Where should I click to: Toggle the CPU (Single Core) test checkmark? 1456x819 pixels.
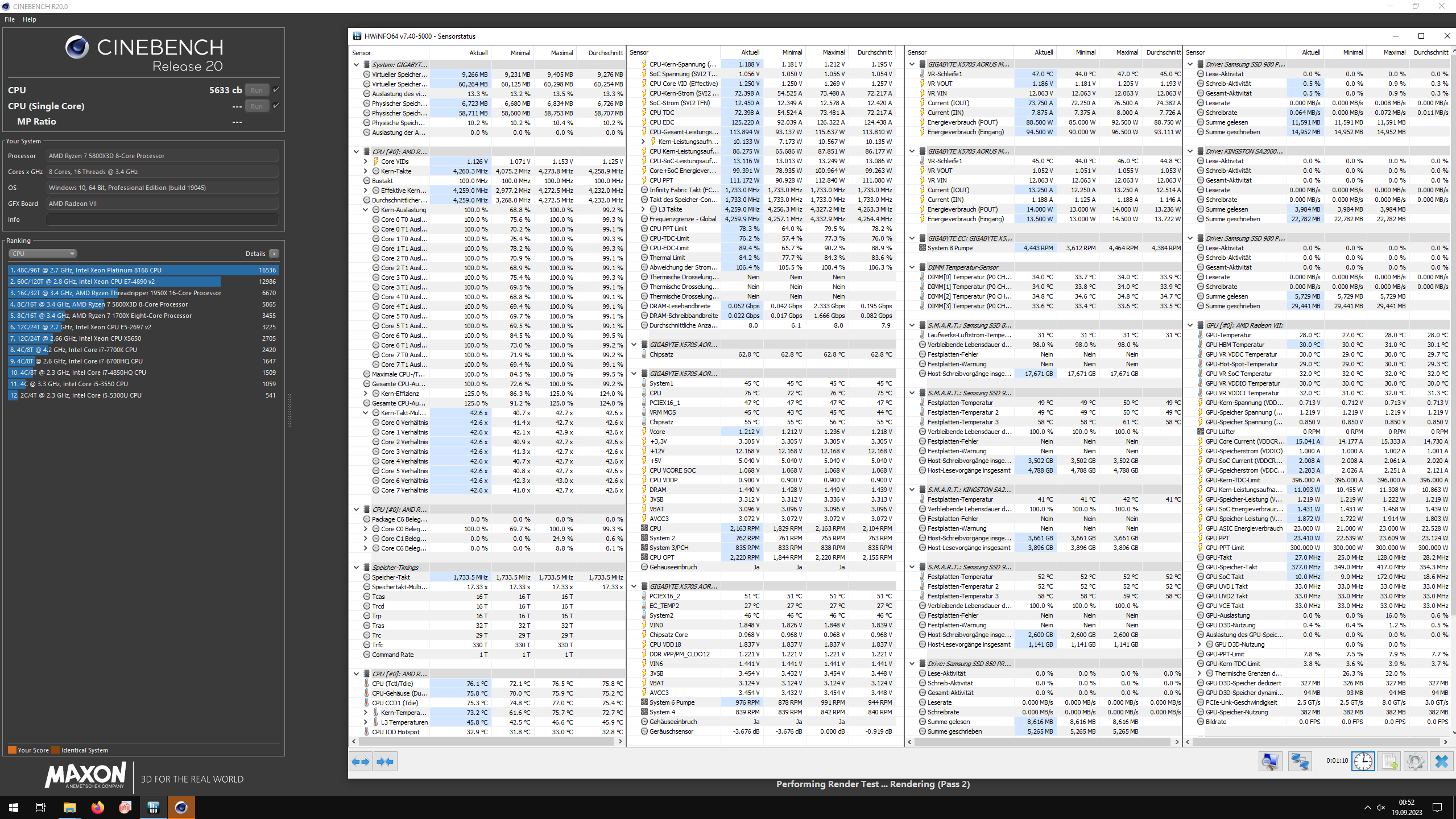pos(276,105)
